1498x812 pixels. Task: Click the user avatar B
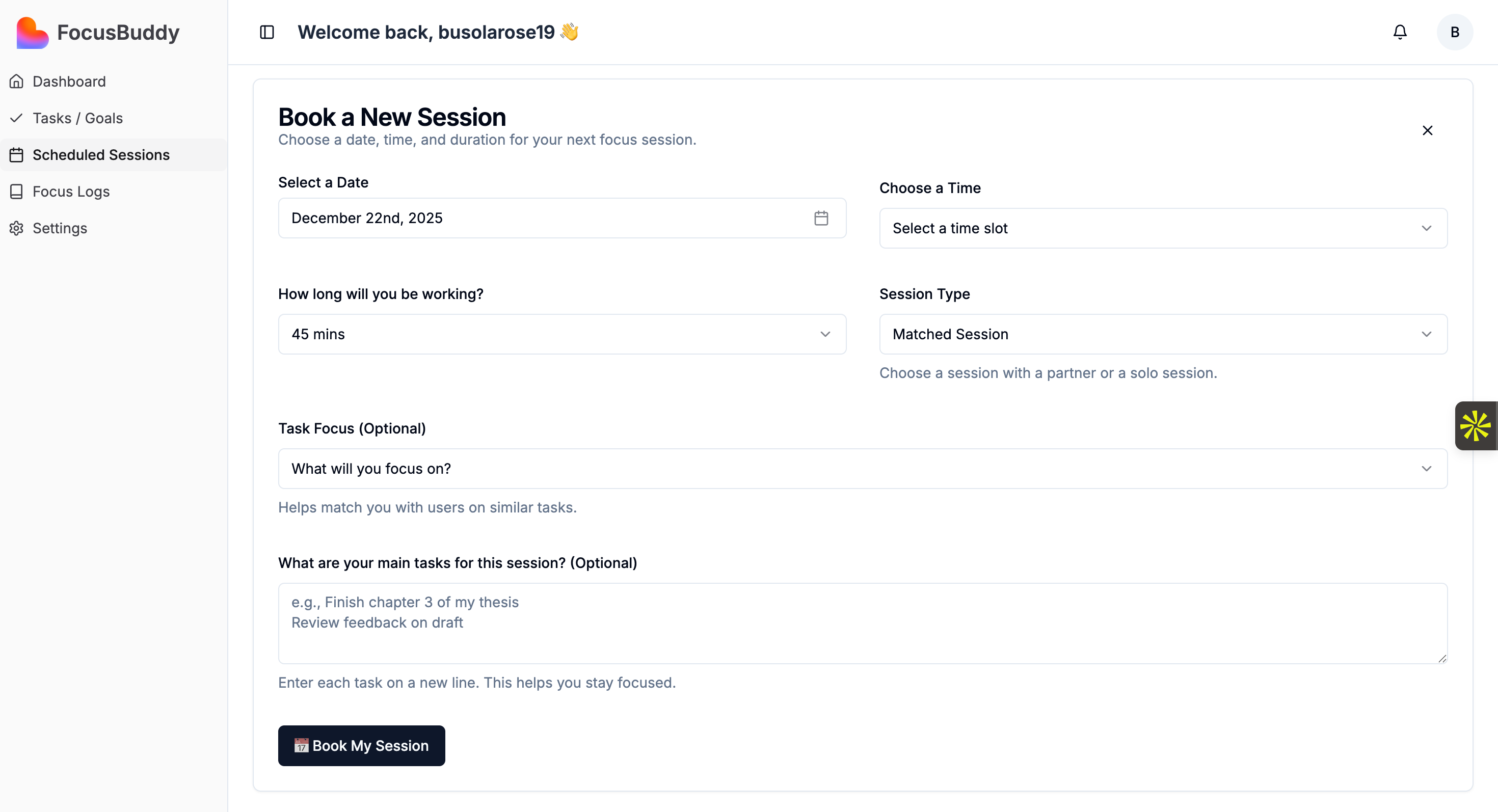[x=1454, y=32]
